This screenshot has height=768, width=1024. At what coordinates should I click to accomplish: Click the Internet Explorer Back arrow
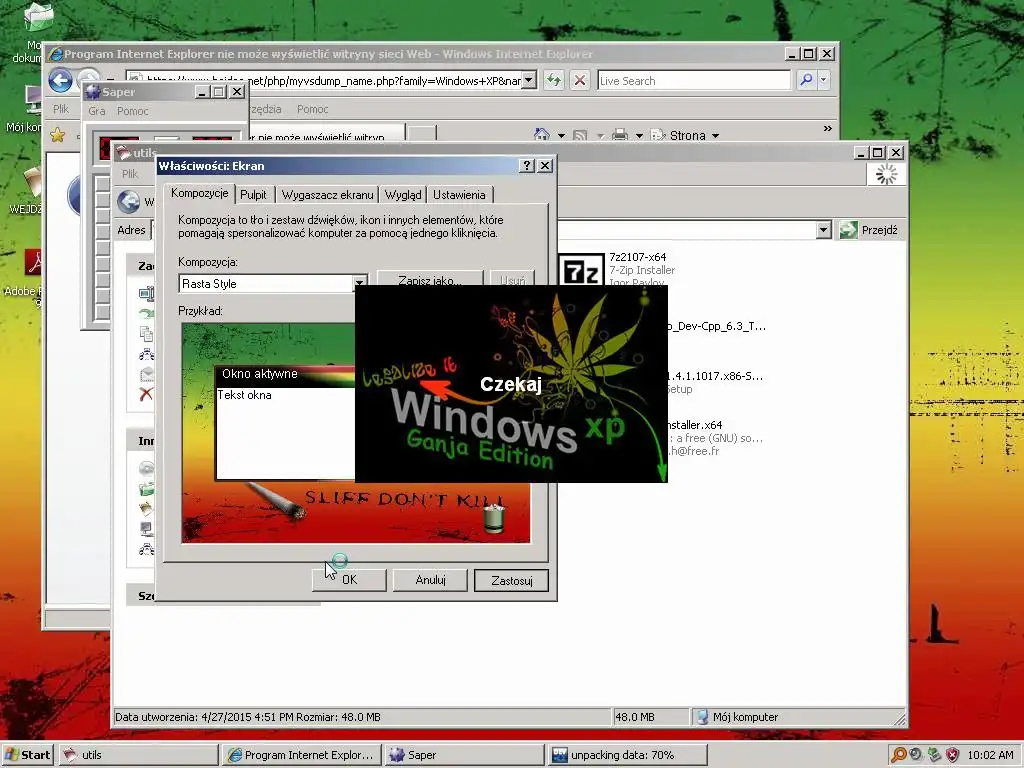(x=60, y=81)
